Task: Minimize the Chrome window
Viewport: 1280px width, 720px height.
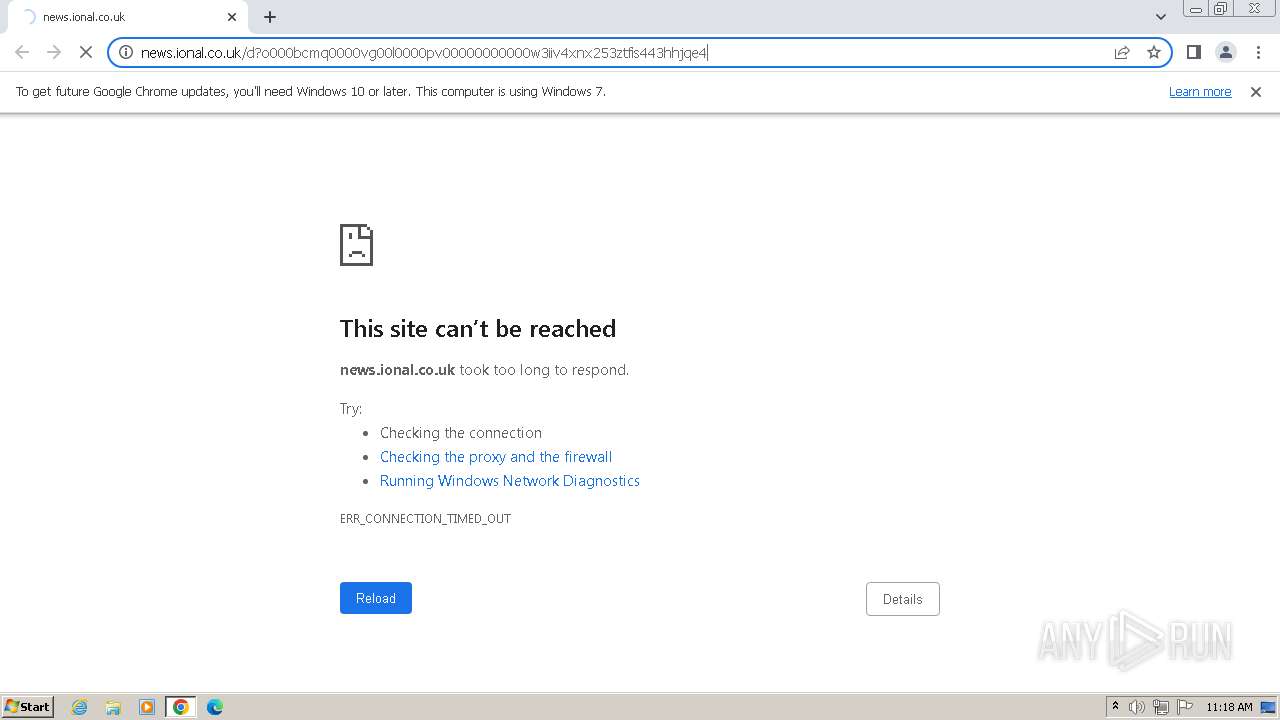Action: [x=1195, y=9]
